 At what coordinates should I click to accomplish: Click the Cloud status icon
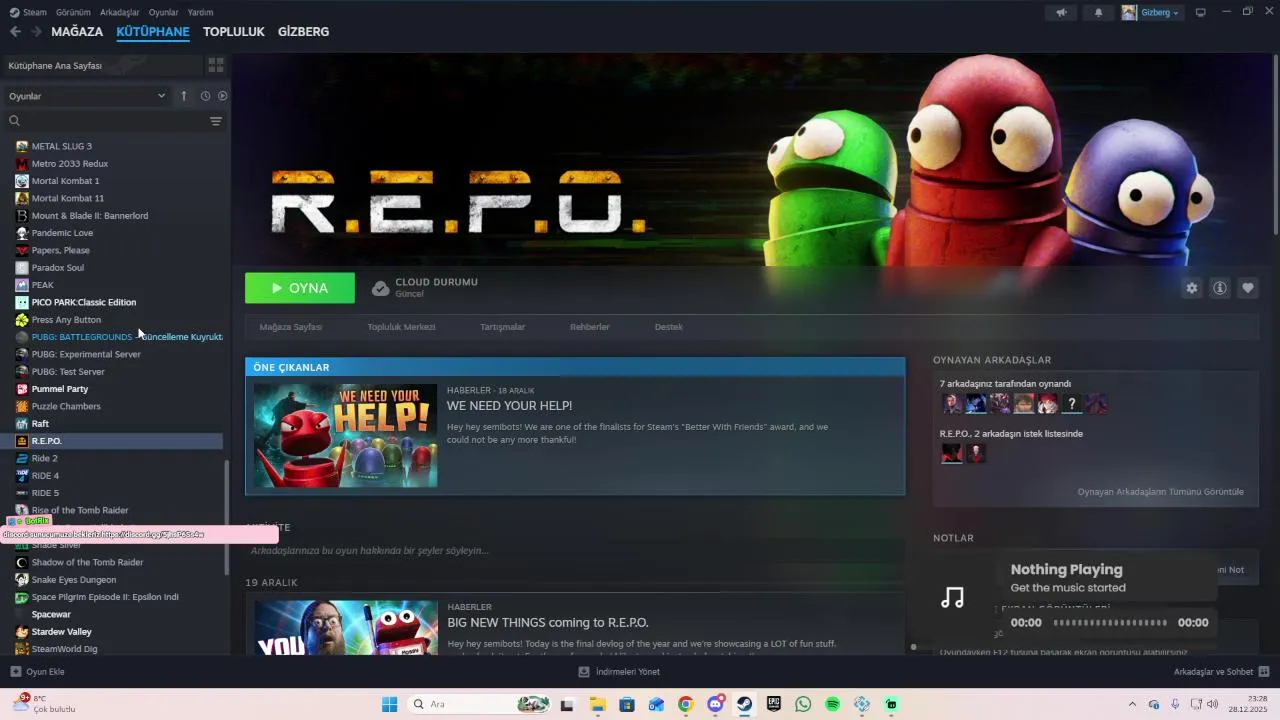click(380, 288)
